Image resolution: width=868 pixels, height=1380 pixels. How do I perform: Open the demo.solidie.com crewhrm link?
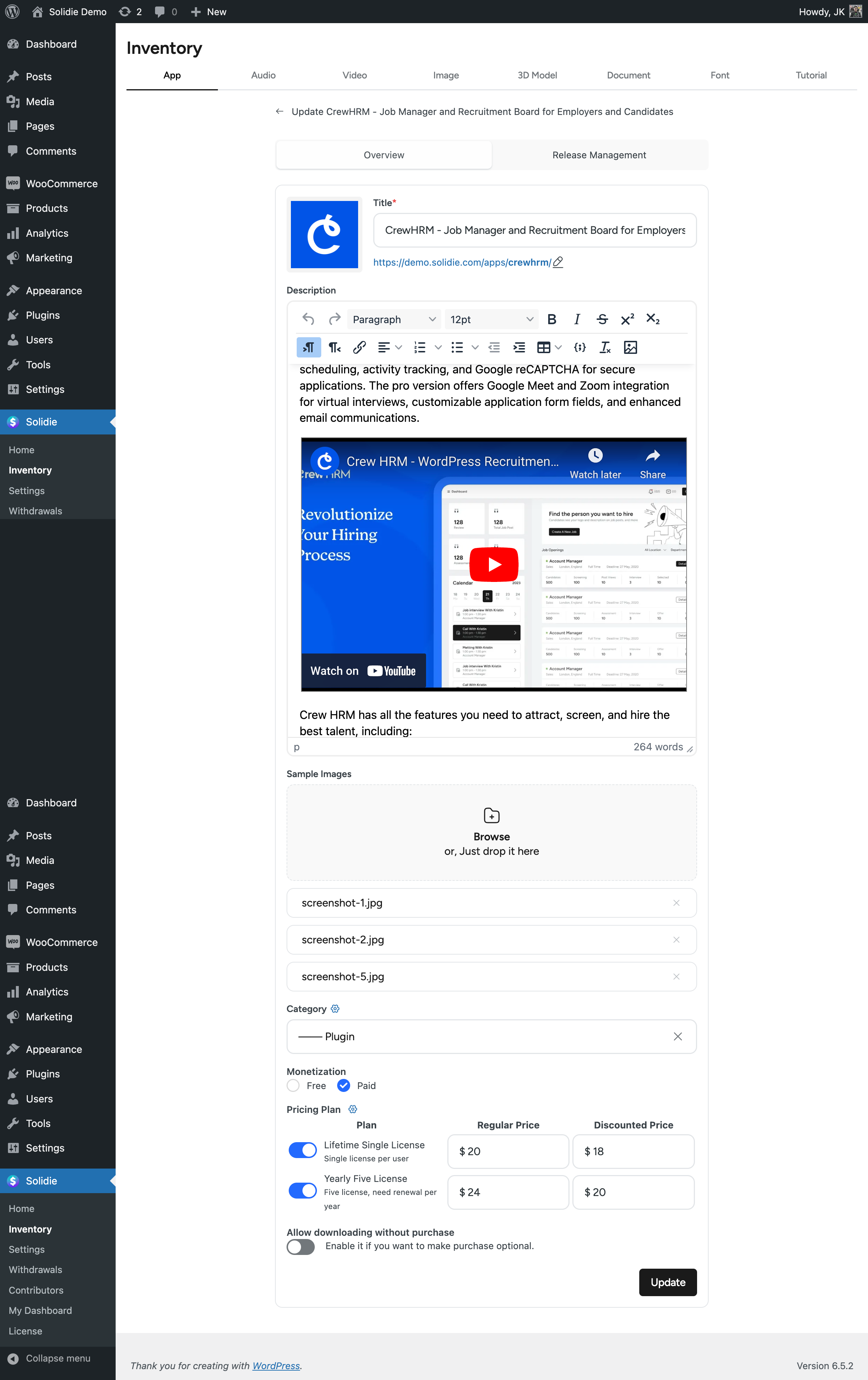pos(462,262)
